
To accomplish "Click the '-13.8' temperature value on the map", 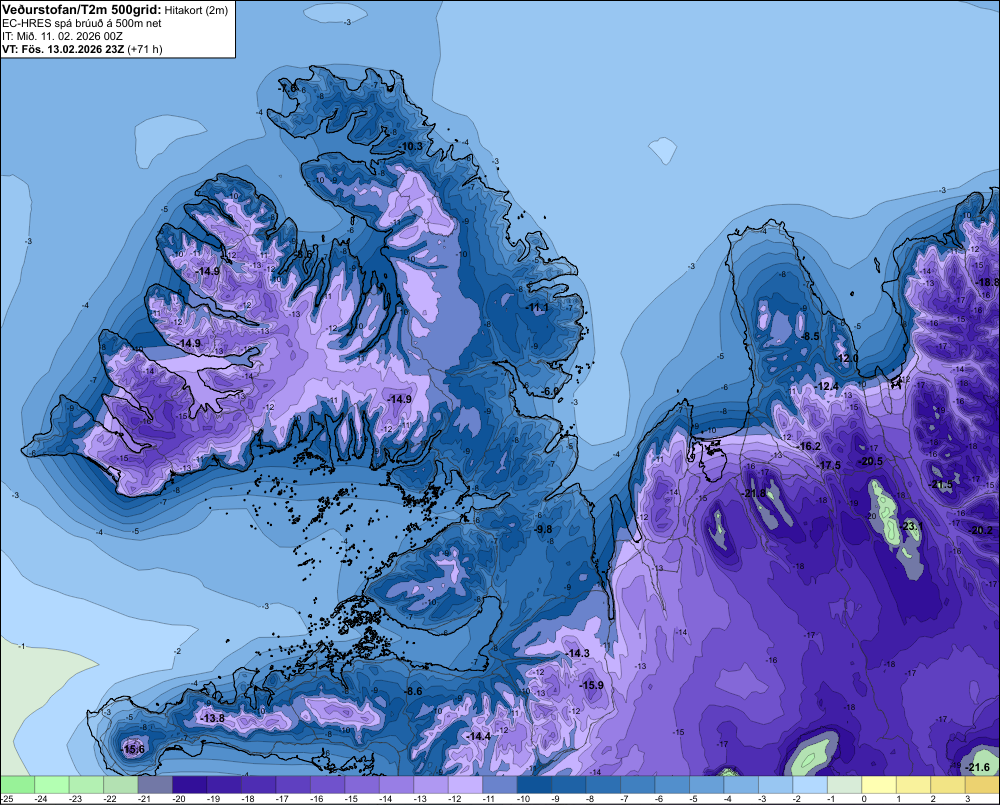I will point(212,718).
